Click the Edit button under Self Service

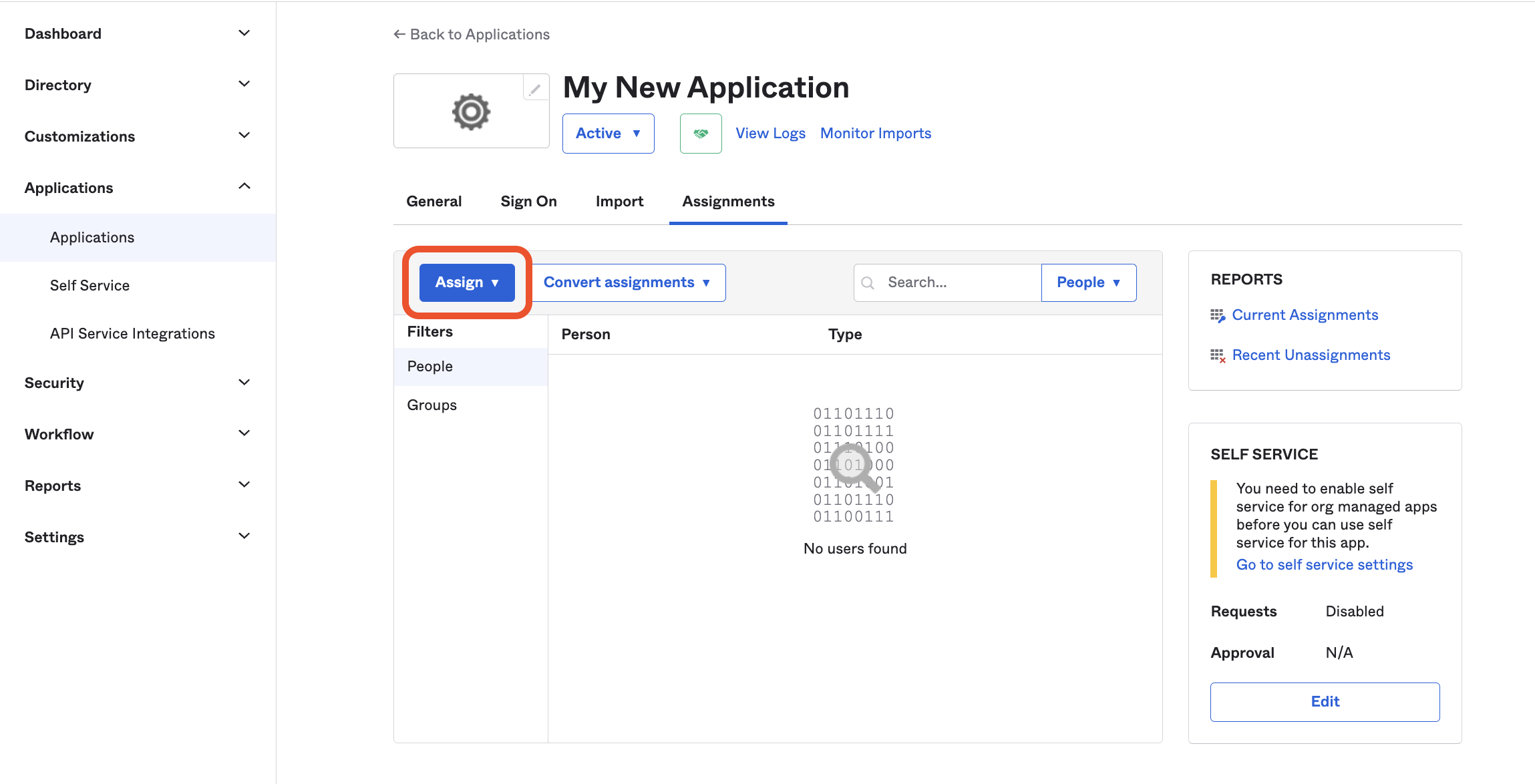(x=1325, y=701)
